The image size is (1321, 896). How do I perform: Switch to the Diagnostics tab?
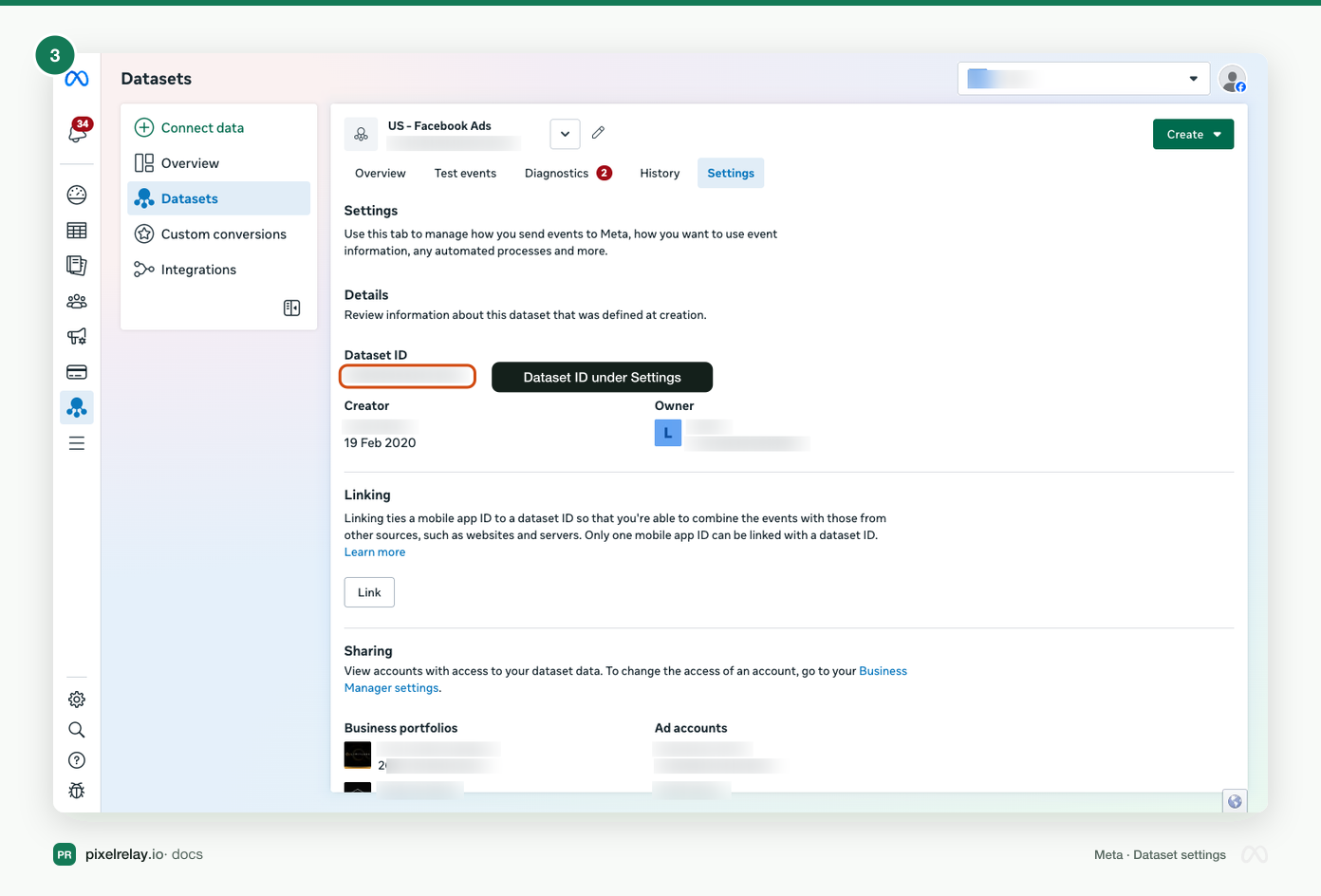point(567,174)
